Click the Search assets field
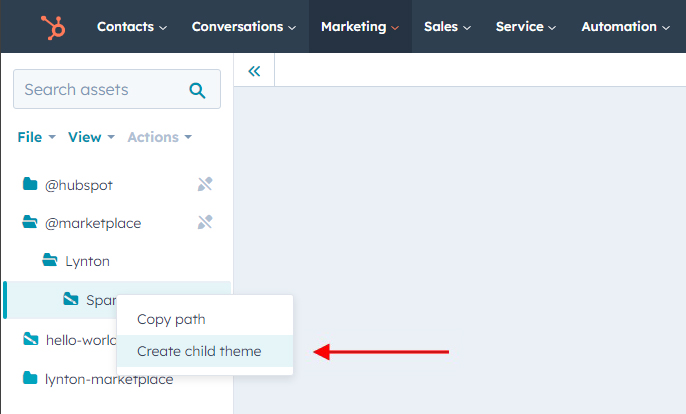Viewport: 686px width, 414px height. (x=117, y=89)
